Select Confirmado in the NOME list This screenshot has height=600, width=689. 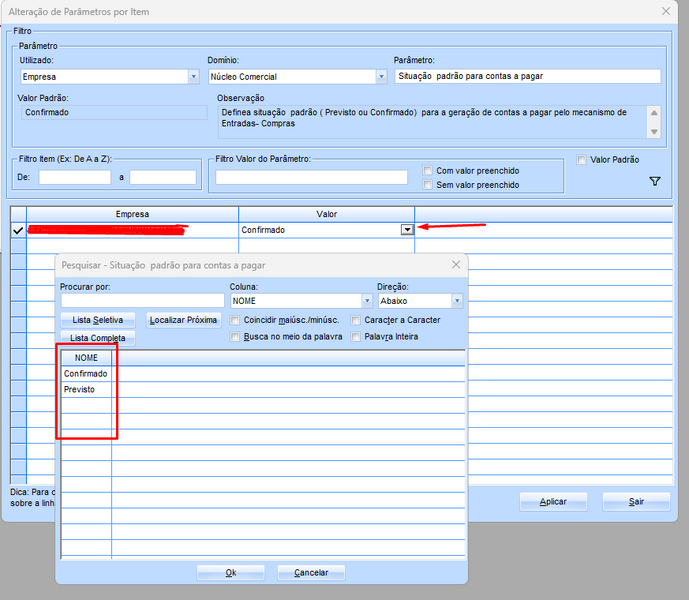pyautogui.click(x=86, y=374)
